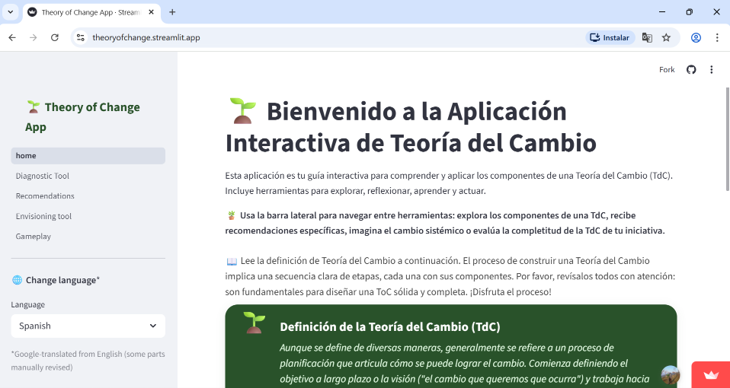This screenshot has width=730, height=388.
Task: Open the Chrome three-dot menu
Action: click(x=717, y=38)
